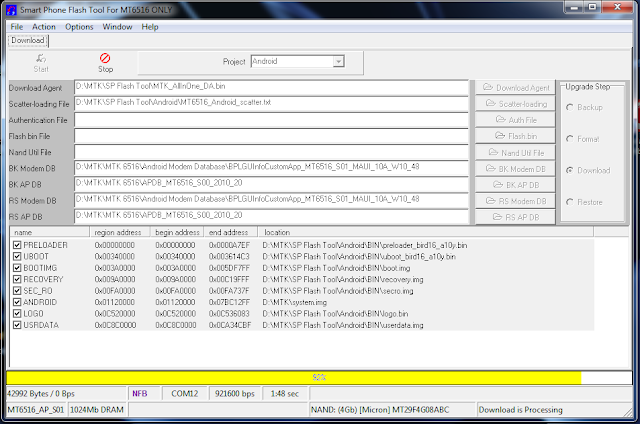Expand the Project Android dropdown

tap(338, 62)
